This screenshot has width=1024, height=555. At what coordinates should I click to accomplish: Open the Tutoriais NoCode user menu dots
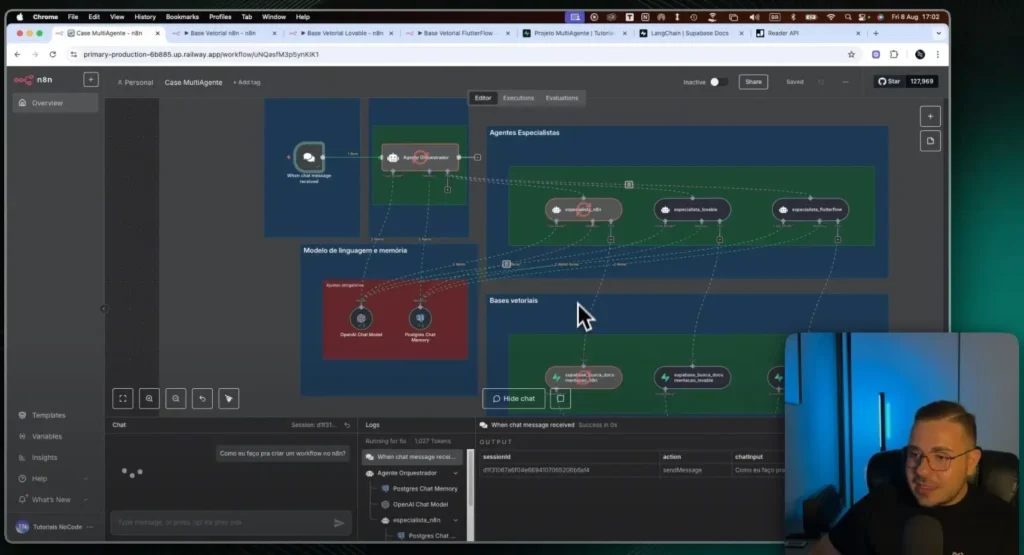coord(90,527)
